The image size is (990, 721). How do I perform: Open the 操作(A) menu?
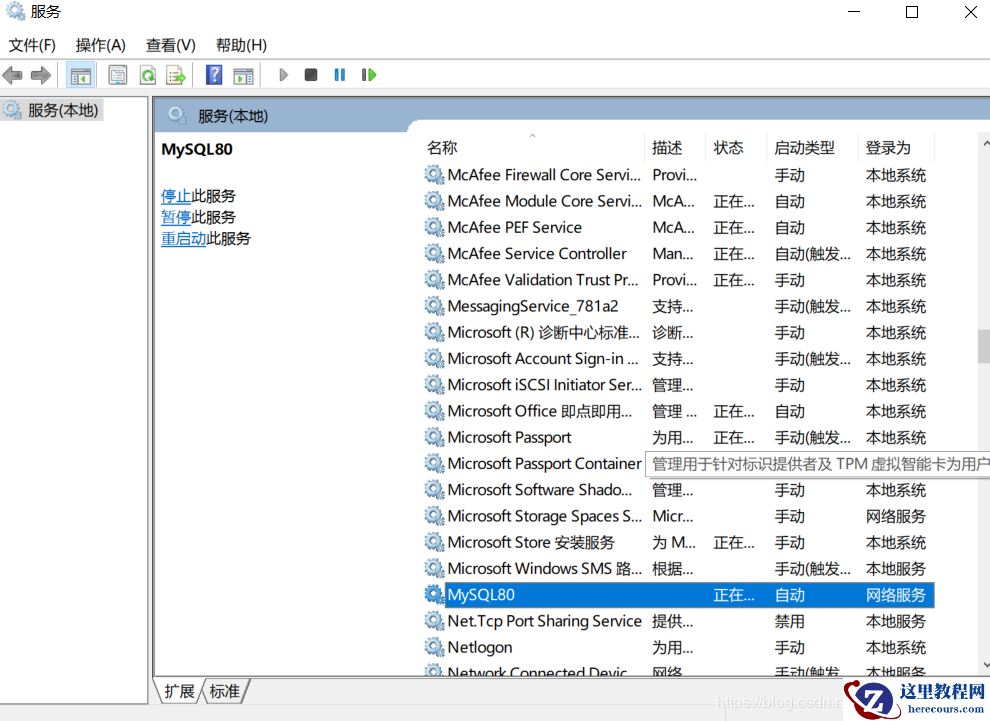[x=100, y=45]
